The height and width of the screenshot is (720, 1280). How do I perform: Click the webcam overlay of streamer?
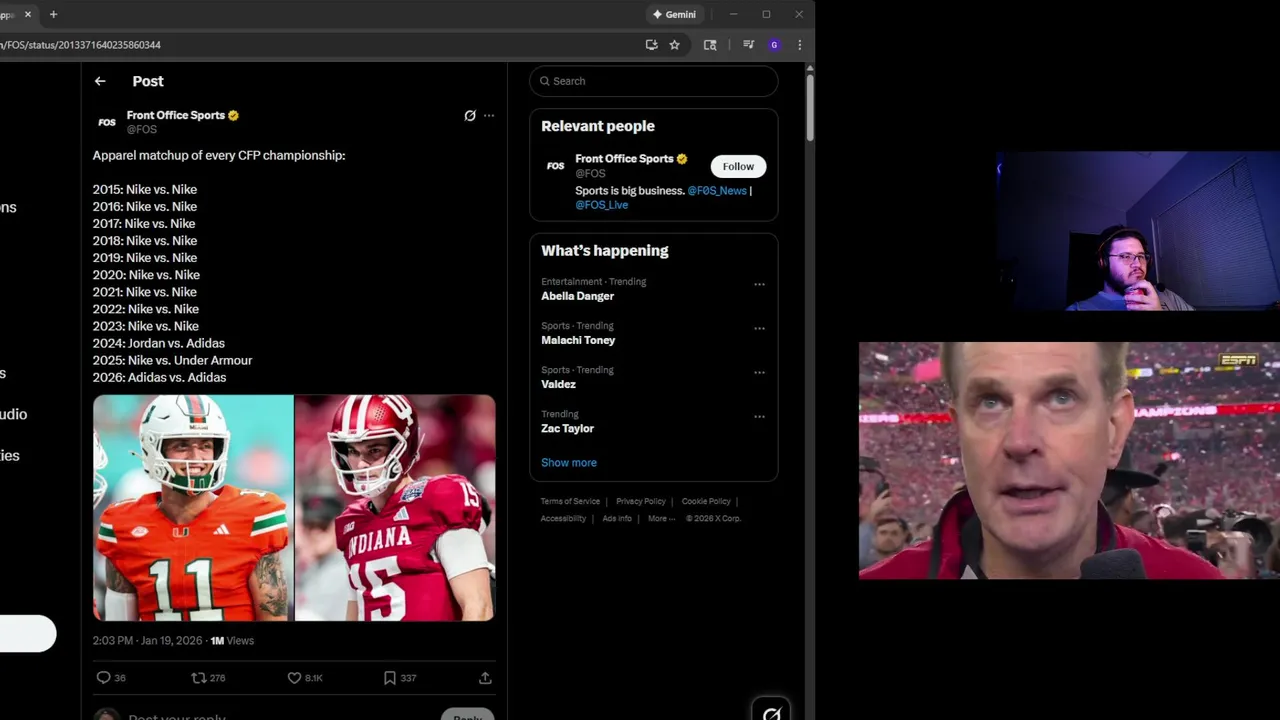[x=1138, y=232]
